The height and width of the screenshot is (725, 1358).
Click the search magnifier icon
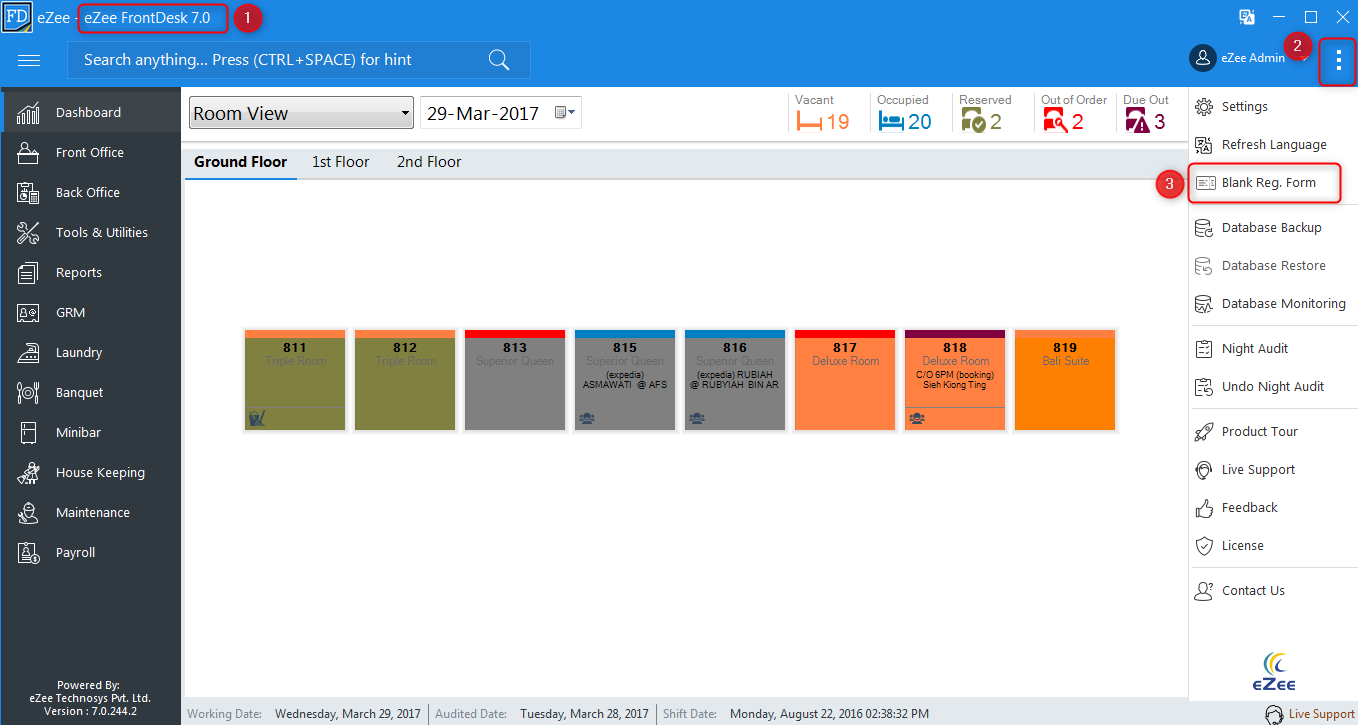tap(499, 60)
